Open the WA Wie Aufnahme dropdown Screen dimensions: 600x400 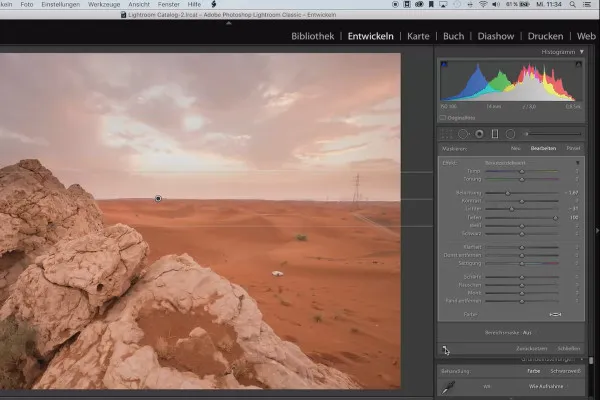546,387
